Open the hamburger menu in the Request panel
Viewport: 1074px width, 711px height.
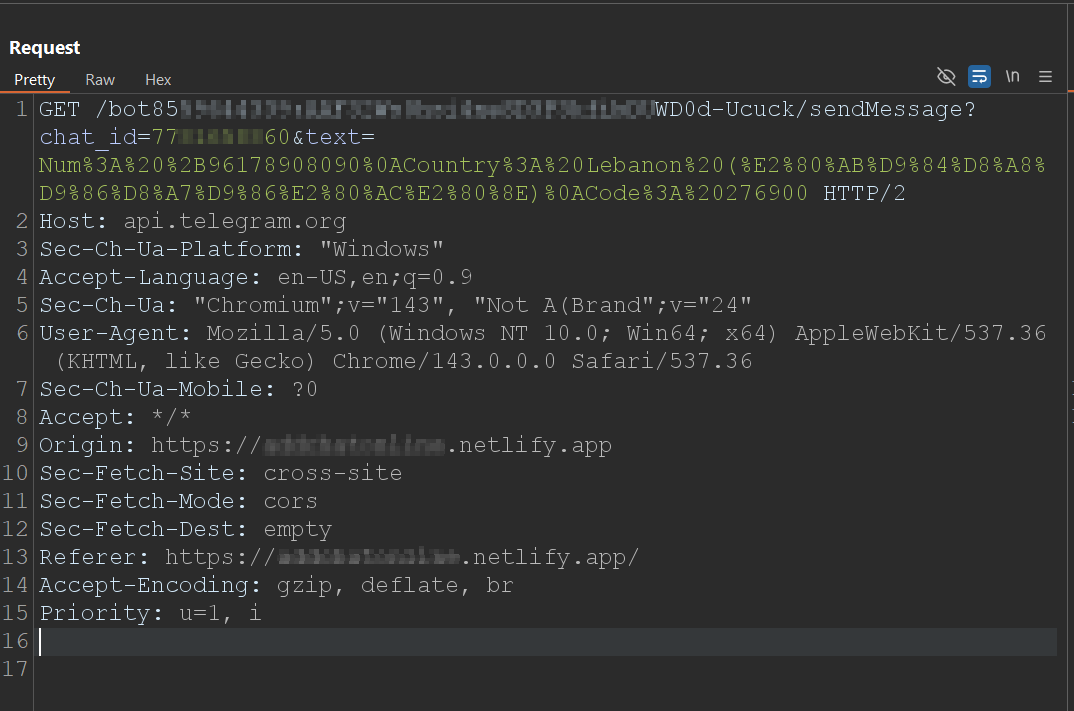pos(1045,77)
